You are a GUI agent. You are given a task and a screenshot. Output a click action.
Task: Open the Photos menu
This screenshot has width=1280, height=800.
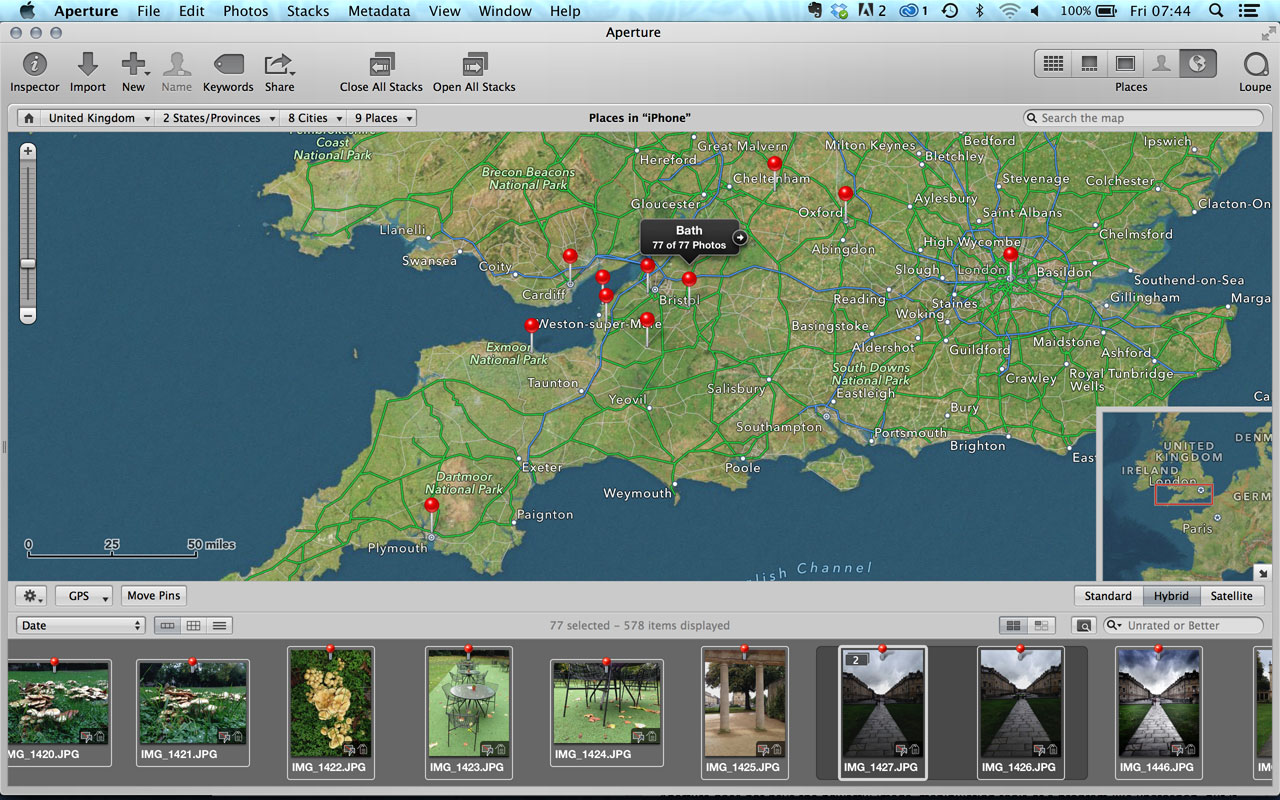click(245, 11)
